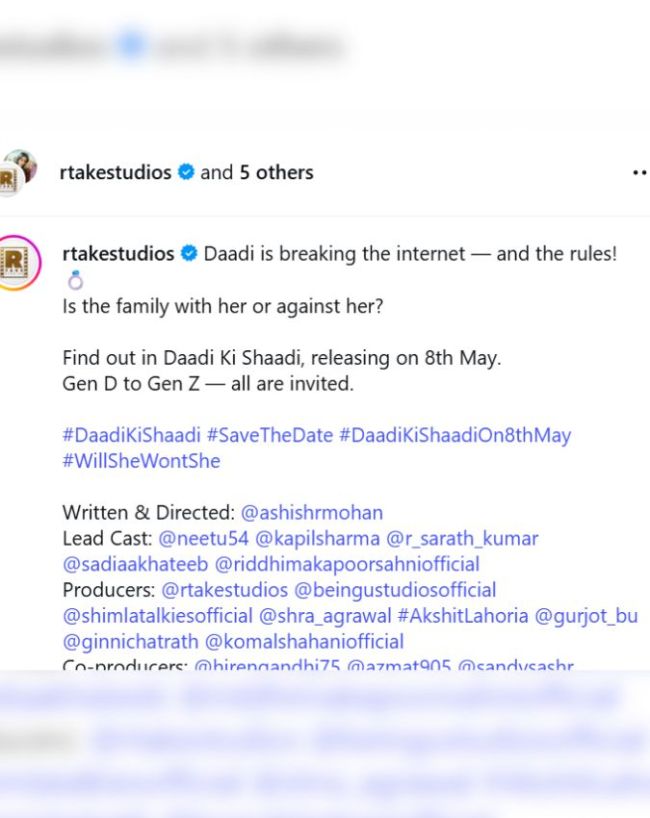This screenshot has width=650, height=818.
Task: Open the #WillSheWontShe hashtag
Action: tap(141, 461)
